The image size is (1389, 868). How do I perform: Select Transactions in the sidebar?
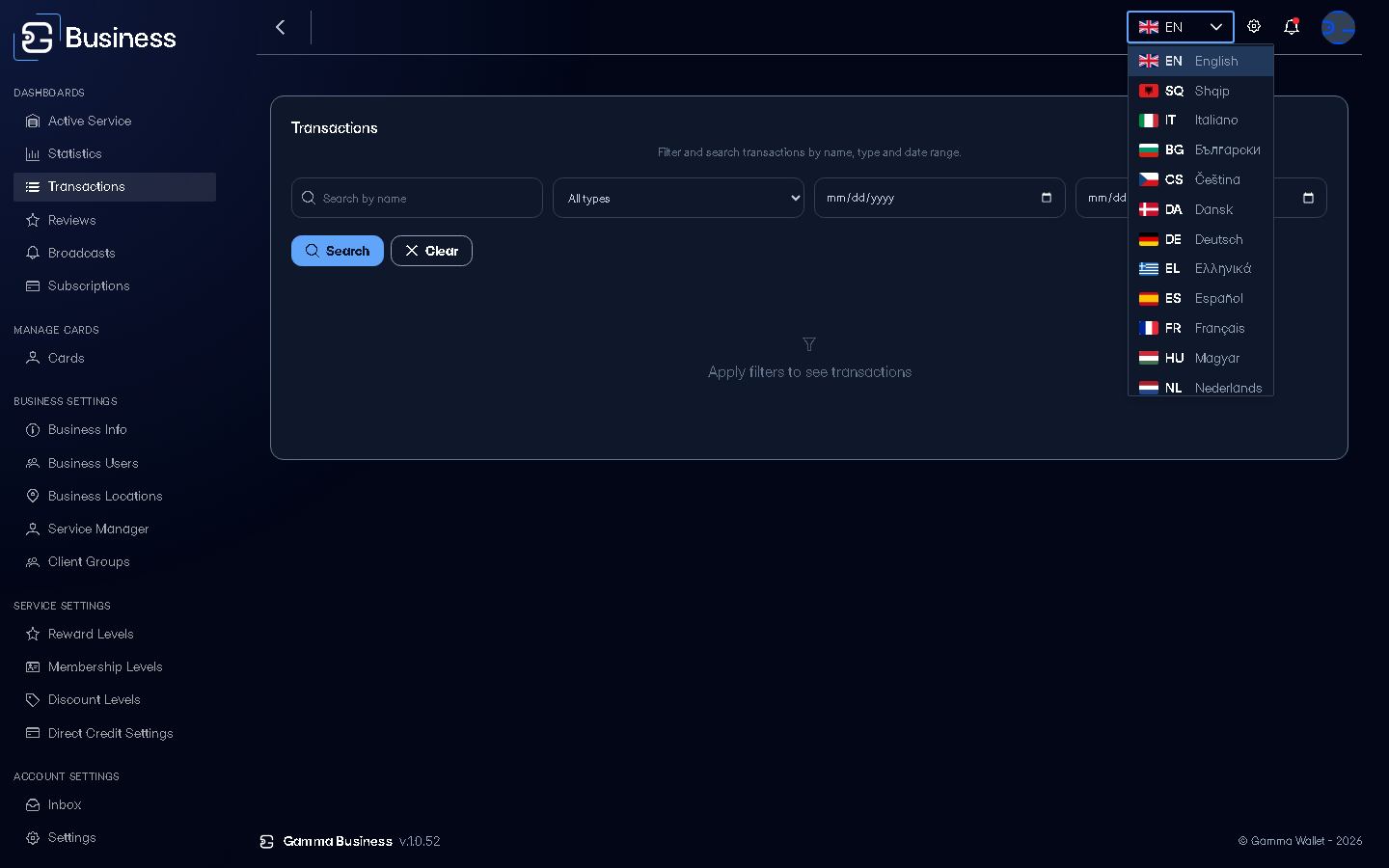[115, 187]
